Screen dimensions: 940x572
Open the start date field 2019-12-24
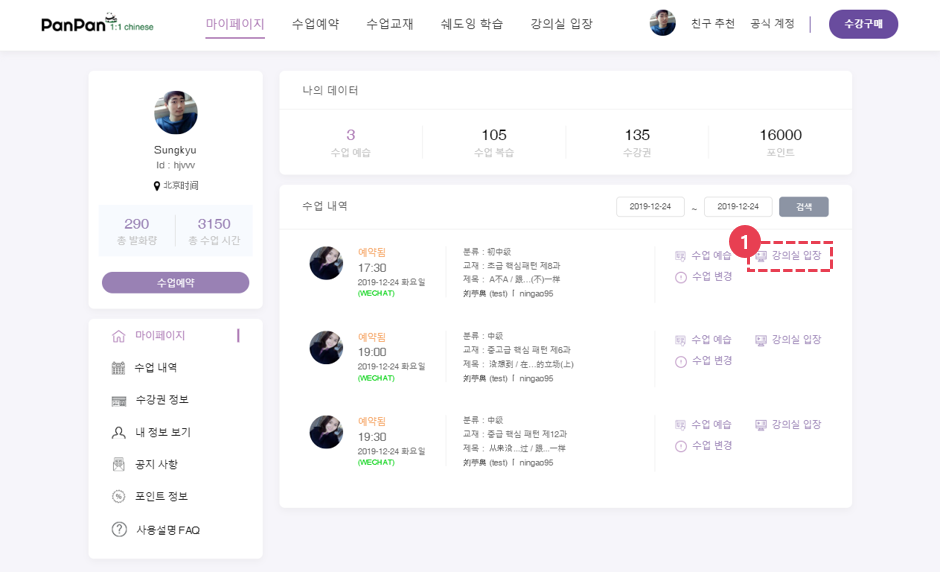click(650, 207)
